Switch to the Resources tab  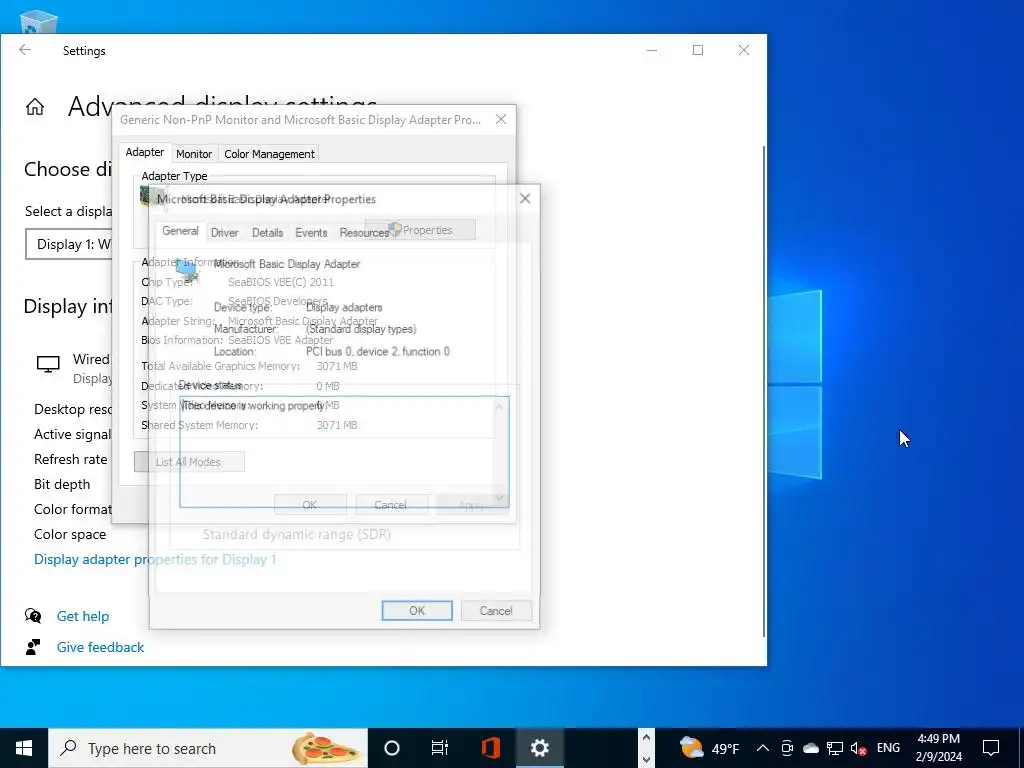[x=364, y=232]
